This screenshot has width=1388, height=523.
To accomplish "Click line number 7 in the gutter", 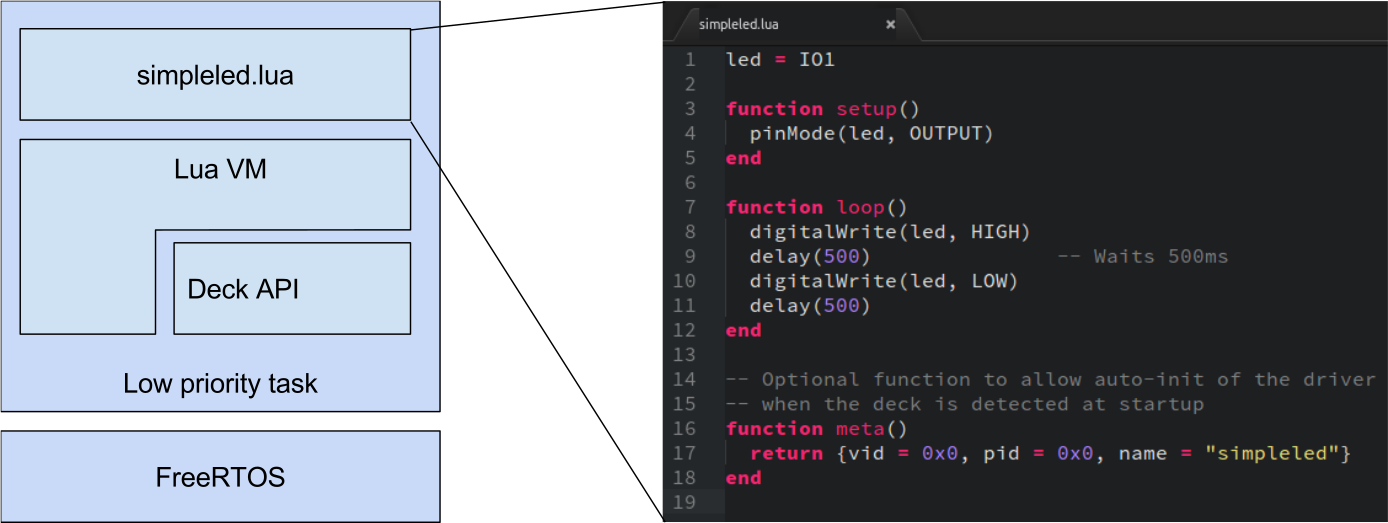I will click(690, 208).
